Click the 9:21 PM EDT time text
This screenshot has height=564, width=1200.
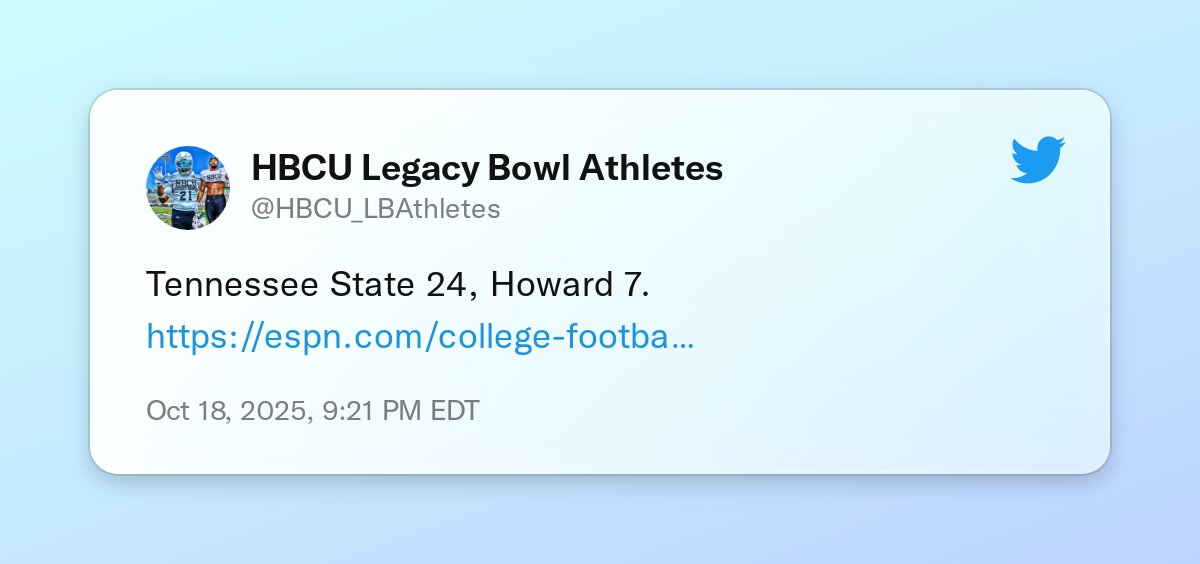(x=401, y=411)
